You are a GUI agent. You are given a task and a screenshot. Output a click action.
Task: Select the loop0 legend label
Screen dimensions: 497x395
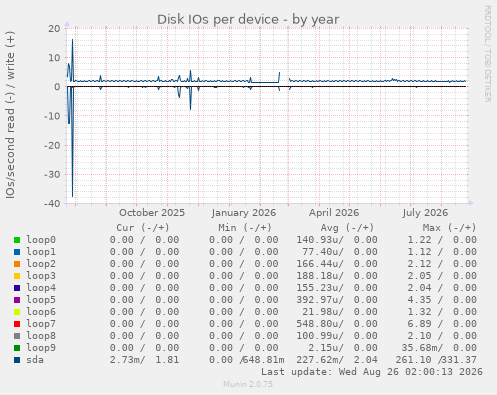(x=41, y=240)
